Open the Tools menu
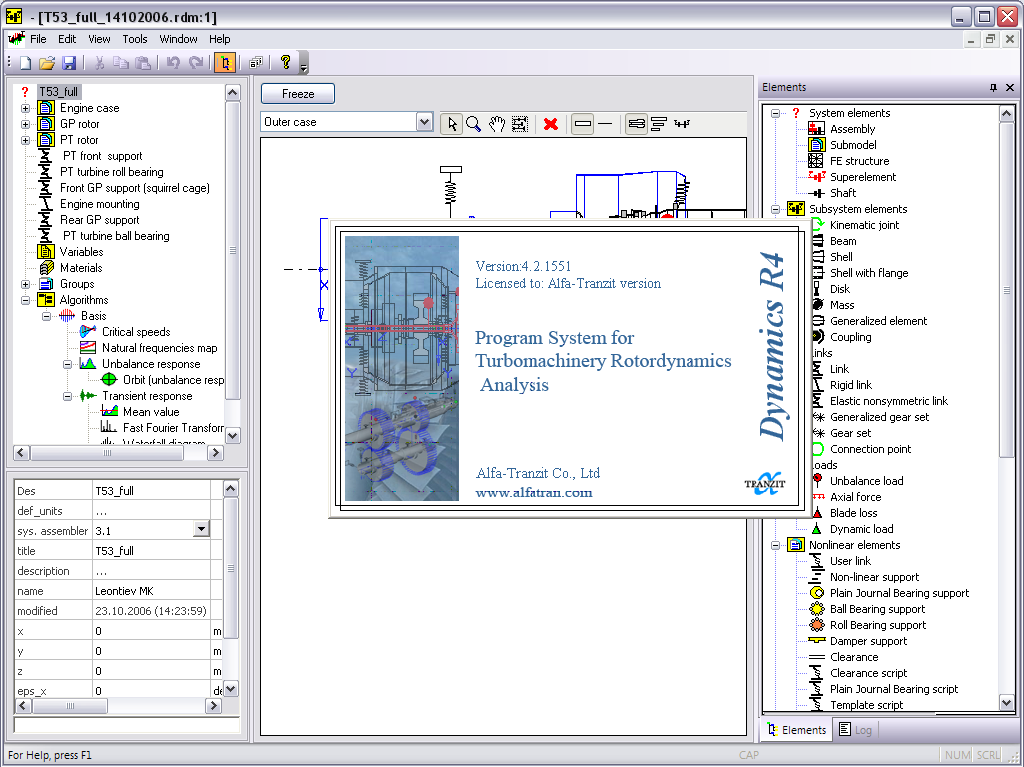Screen dimensions: 1024x767 click(135, 39)
